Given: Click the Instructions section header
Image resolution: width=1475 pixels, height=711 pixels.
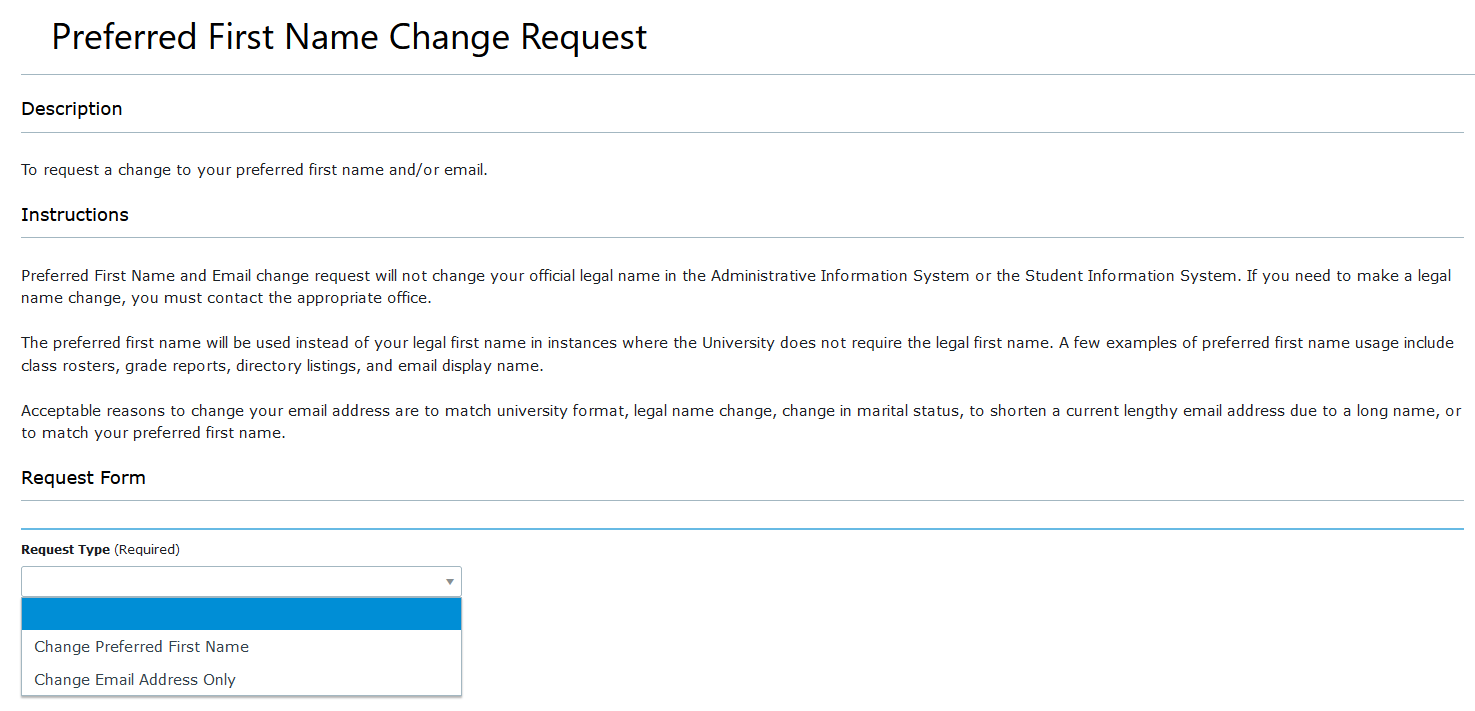Looking at the screenshot, I should point(74,214).
